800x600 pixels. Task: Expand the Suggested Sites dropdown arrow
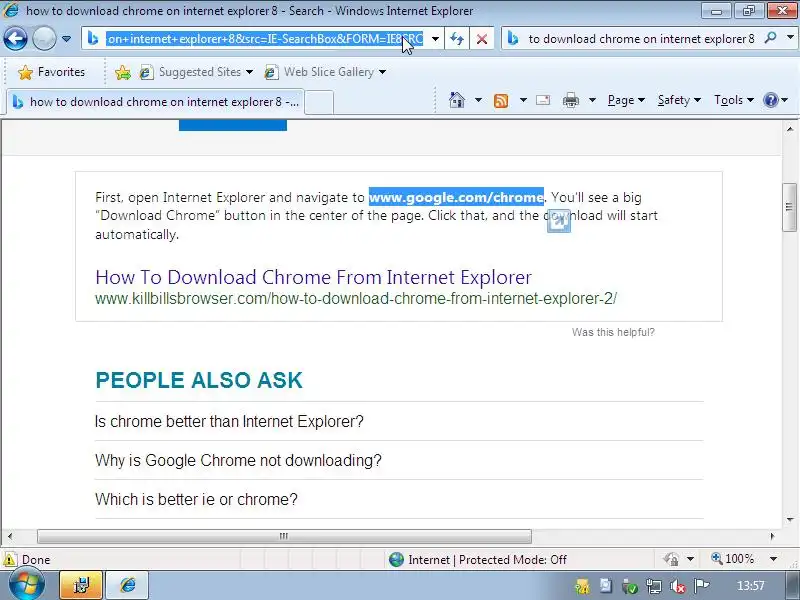(249, 72)
